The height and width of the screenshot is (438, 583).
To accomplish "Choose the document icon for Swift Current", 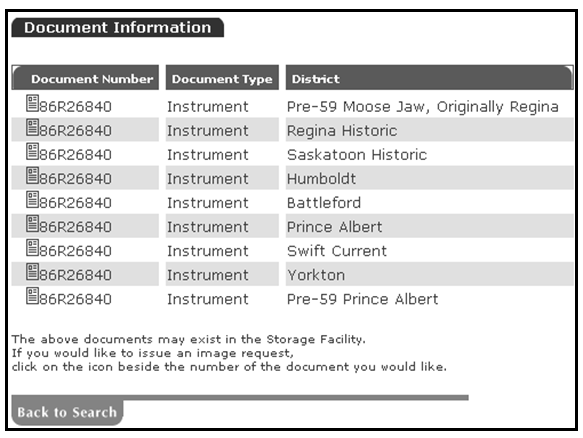I will pyautogui.click(x=32, y=247).
